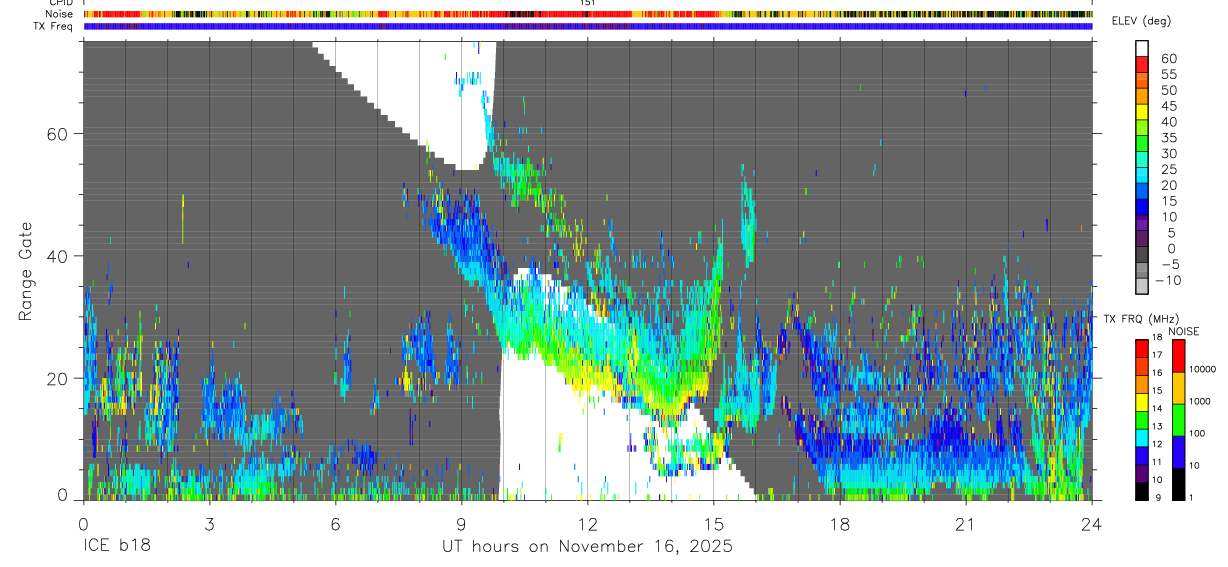Click the 'TX Freq' row label at top
This screenshot has width=1228, height=567.
54,26
